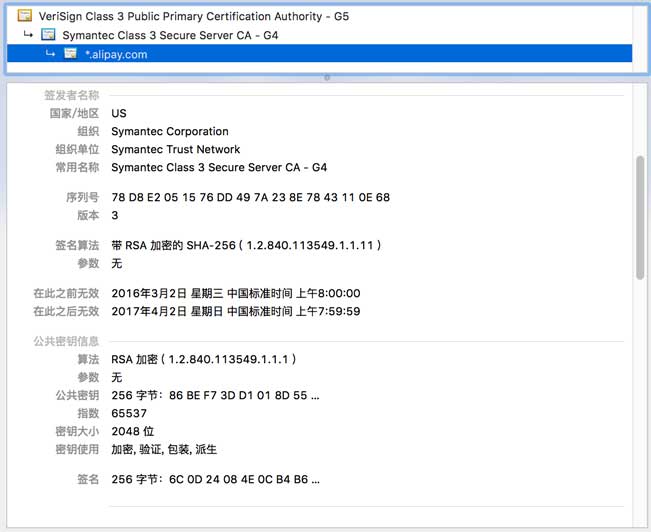
Task: Select the *.alipay.com certificate row
Action: tap(319, 54)
